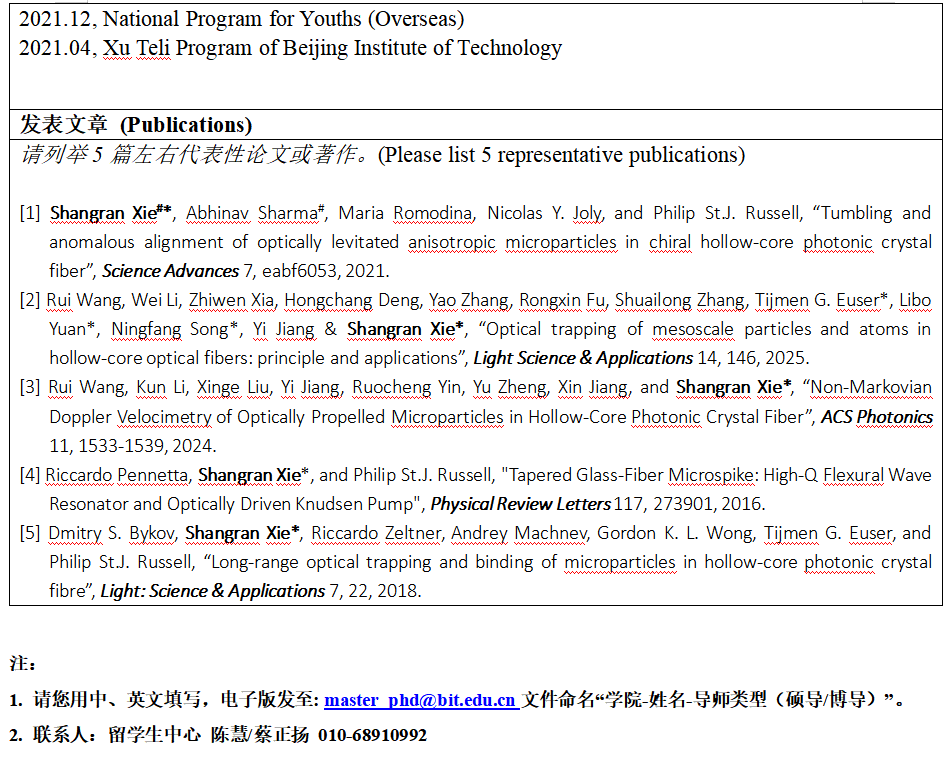
Task: Open the master_phd@bit.edu.cn email link
Action: [420, 700]
